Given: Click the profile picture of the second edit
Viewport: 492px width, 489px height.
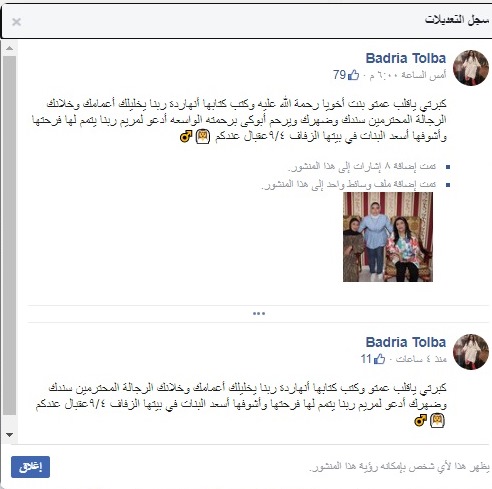Looking at the screenshot, I should [x=471, y=352].
